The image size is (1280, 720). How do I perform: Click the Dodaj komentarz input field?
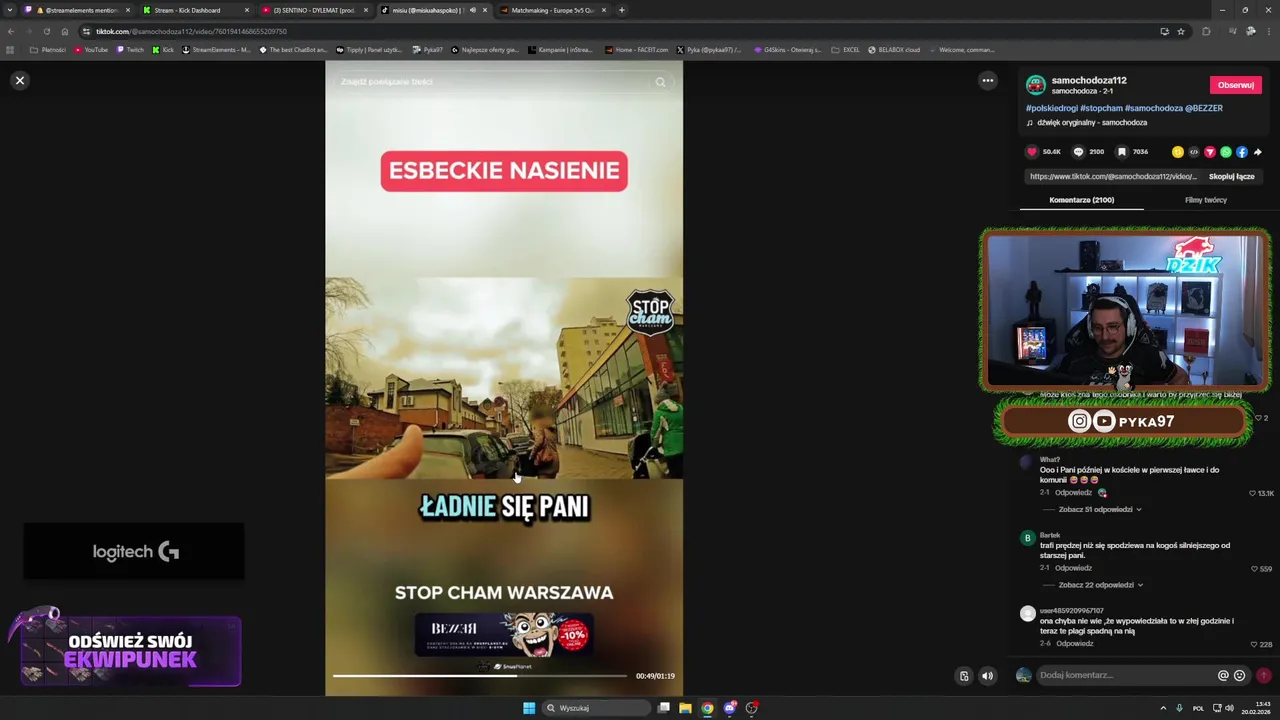pos(1125,675)
